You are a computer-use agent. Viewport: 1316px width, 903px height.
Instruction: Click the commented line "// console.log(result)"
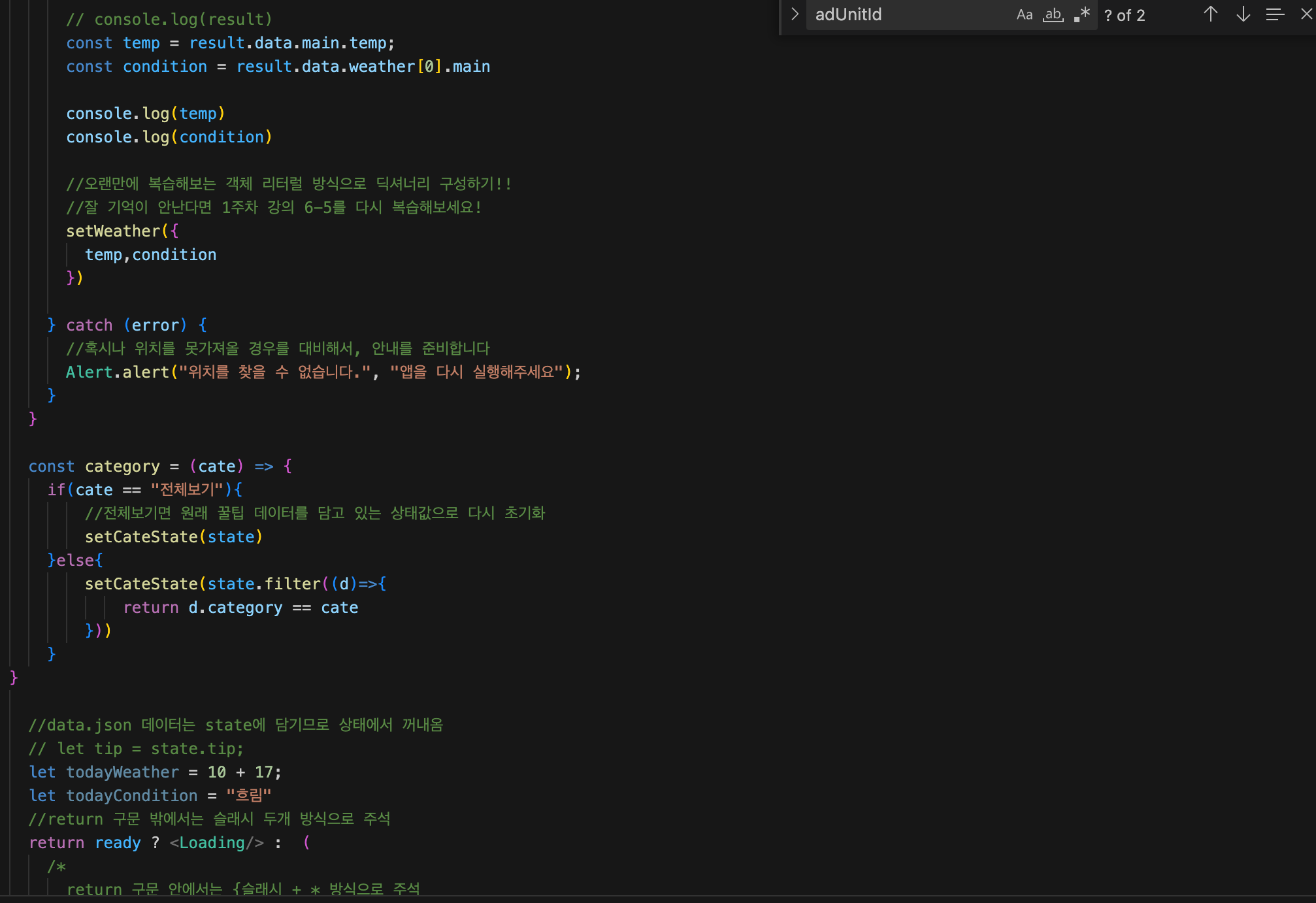click(169, 20)
